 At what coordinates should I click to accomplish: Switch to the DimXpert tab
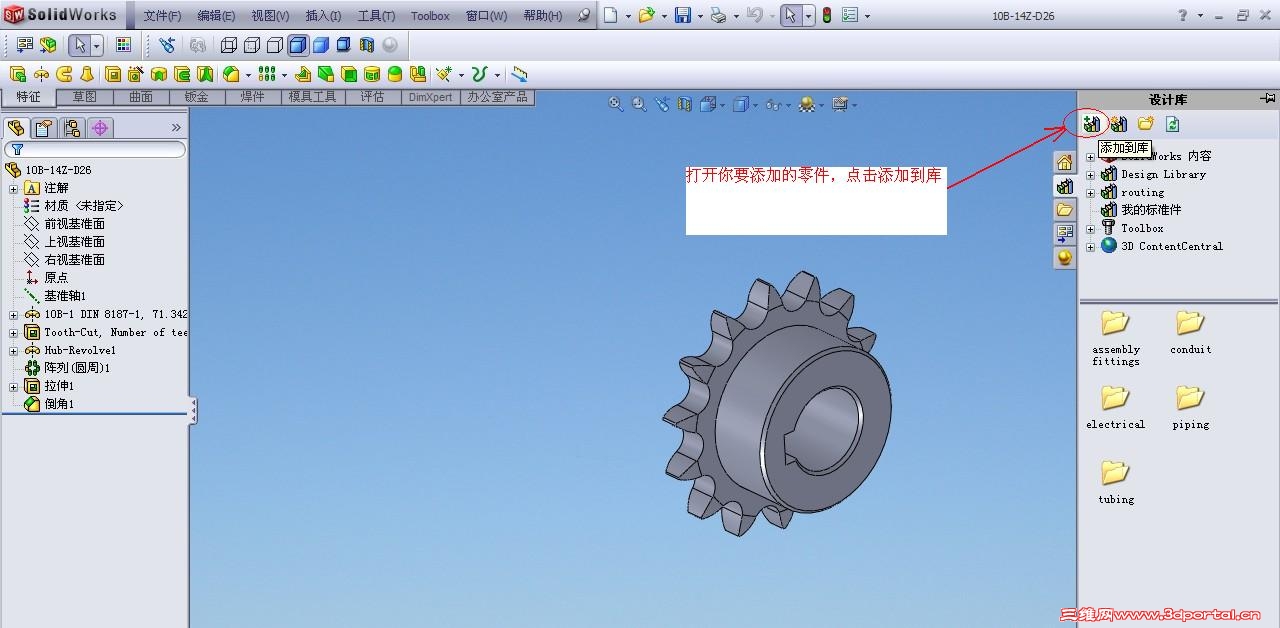(x=430, y=97)
